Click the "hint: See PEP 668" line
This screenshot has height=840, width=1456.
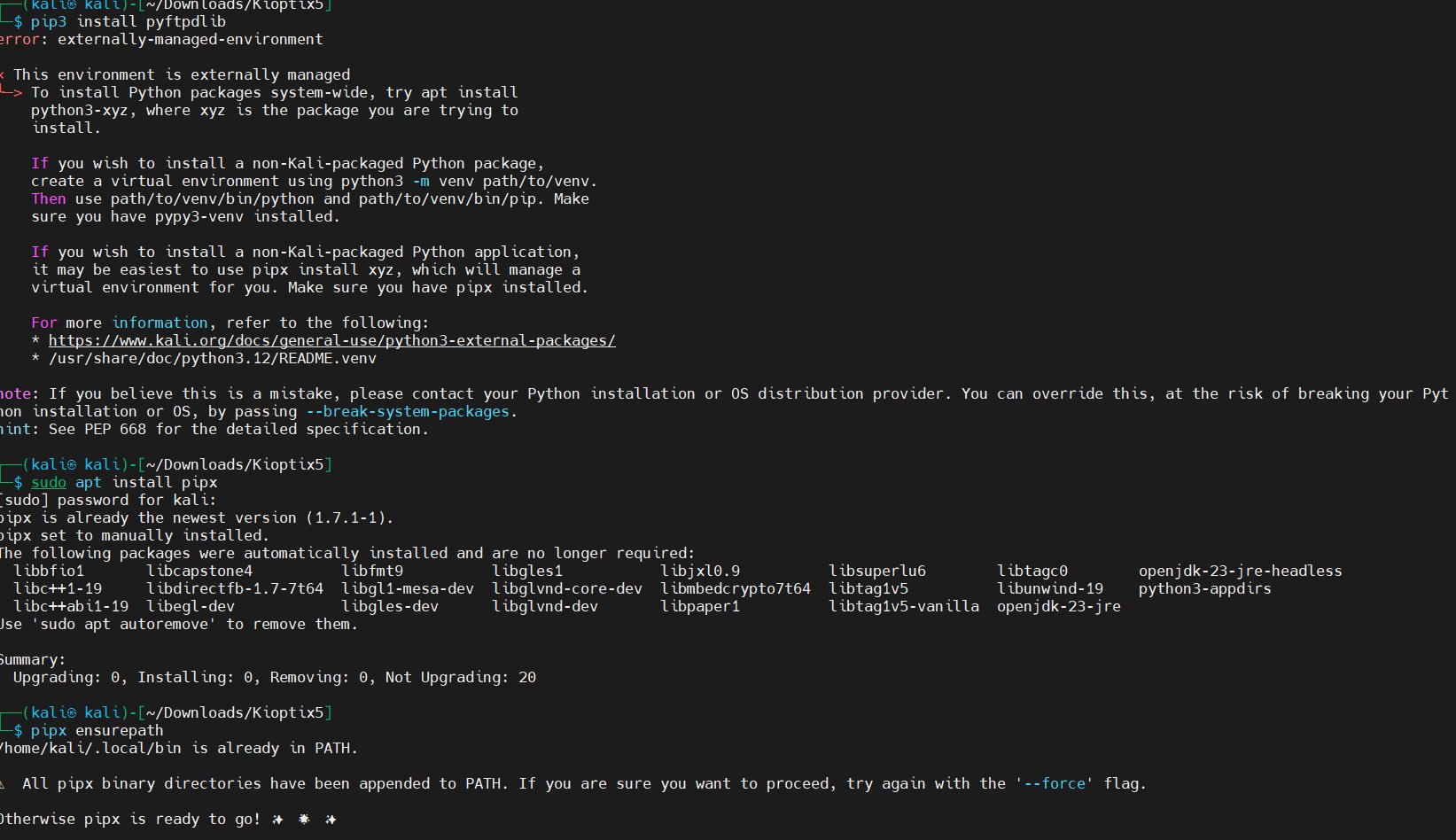pyautogui.click(x=214, y=429)
